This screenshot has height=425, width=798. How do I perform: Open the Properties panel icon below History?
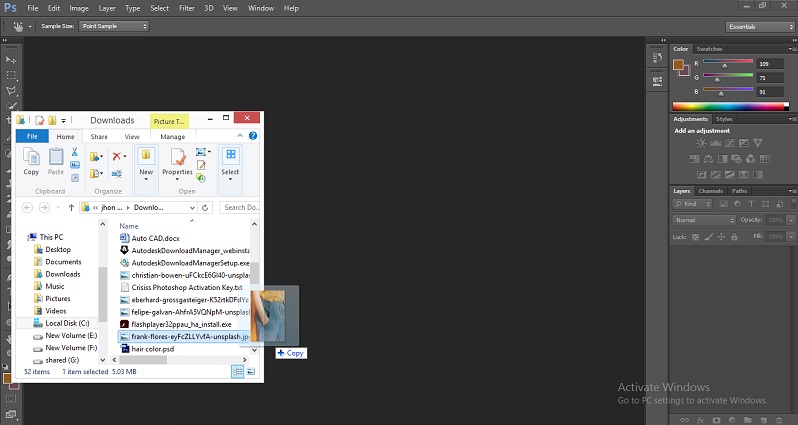click(x=657, y=80)
